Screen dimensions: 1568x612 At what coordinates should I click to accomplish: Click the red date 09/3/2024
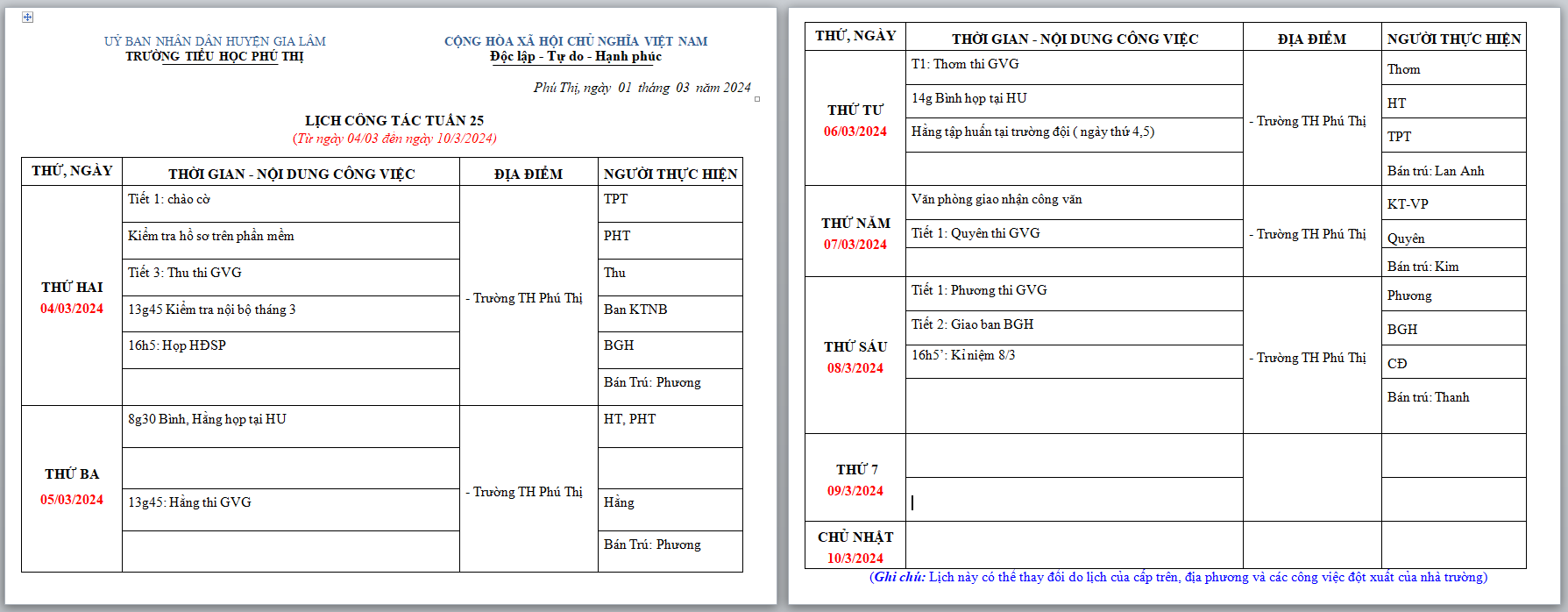point(855,491)
